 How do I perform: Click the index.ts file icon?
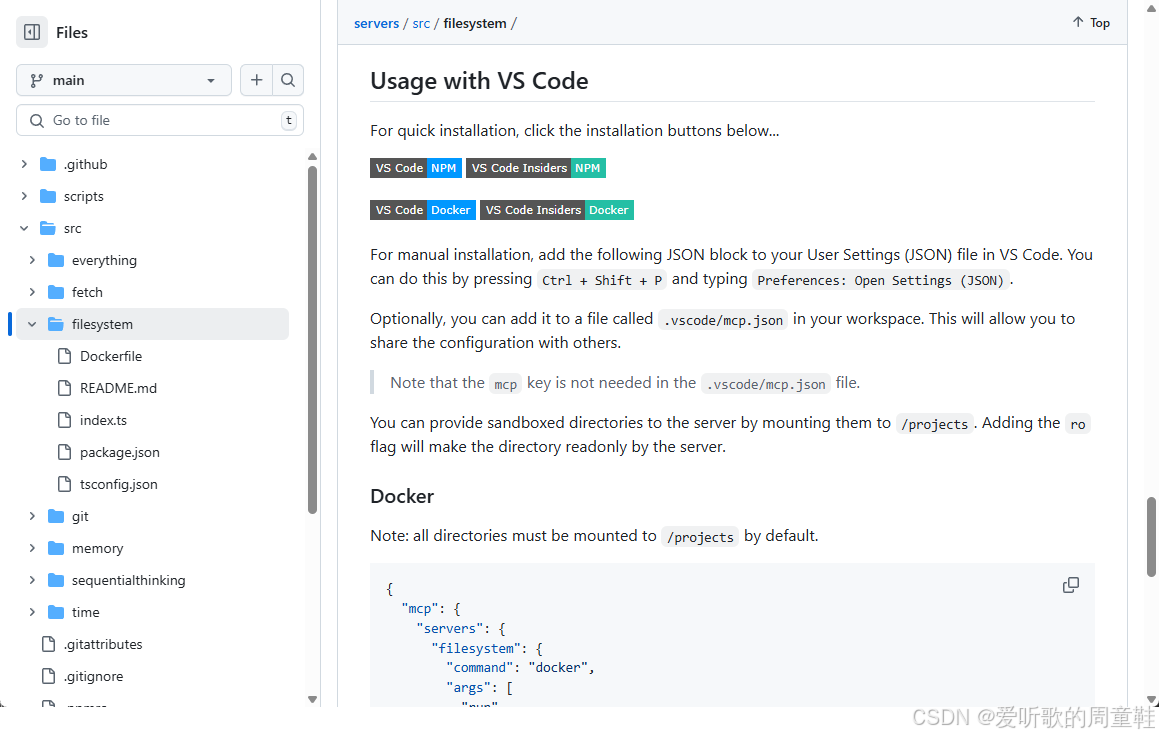(64, 420)
